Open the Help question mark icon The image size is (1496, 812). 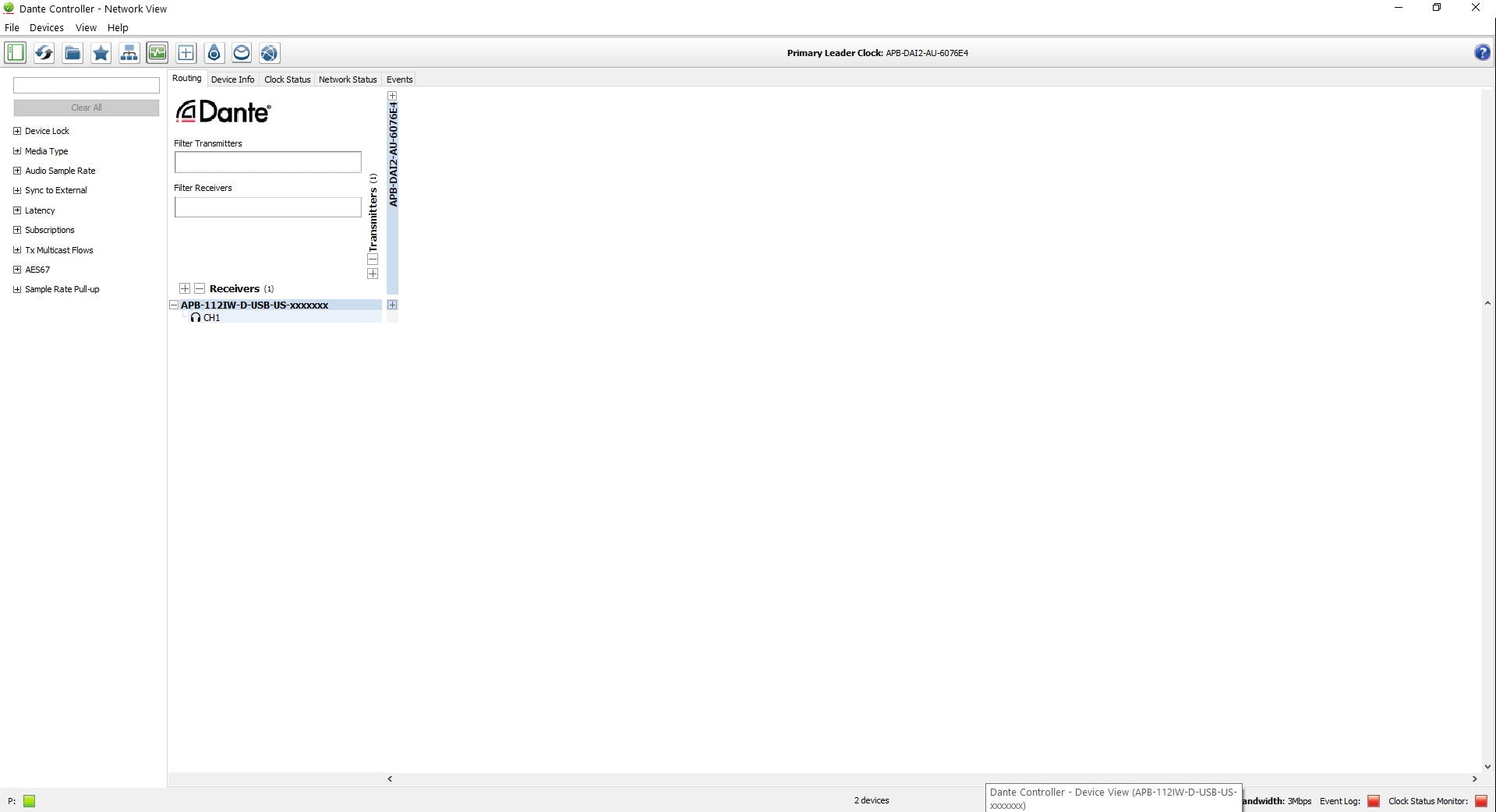click(1482, 53)
